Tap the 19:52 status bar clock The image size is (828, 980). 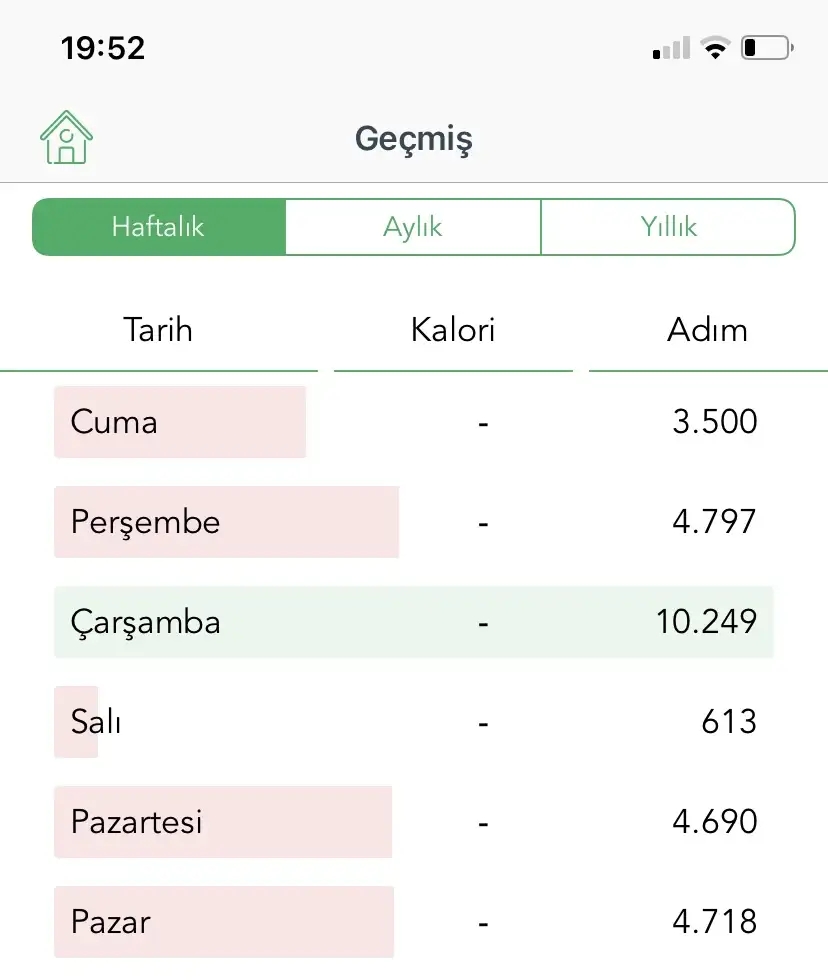[x=103, y=48]
